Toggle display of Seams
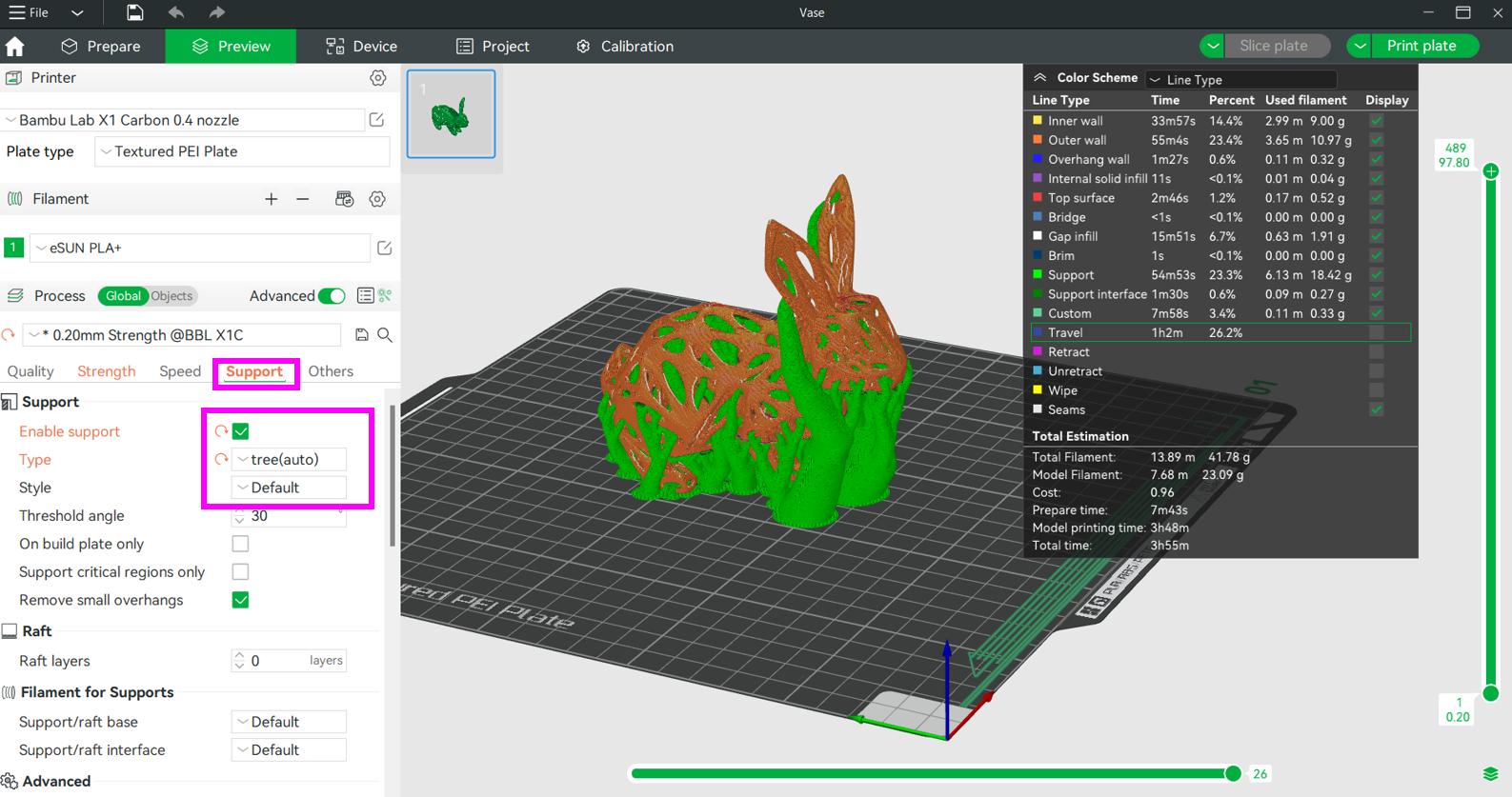 click(1377, 409)
